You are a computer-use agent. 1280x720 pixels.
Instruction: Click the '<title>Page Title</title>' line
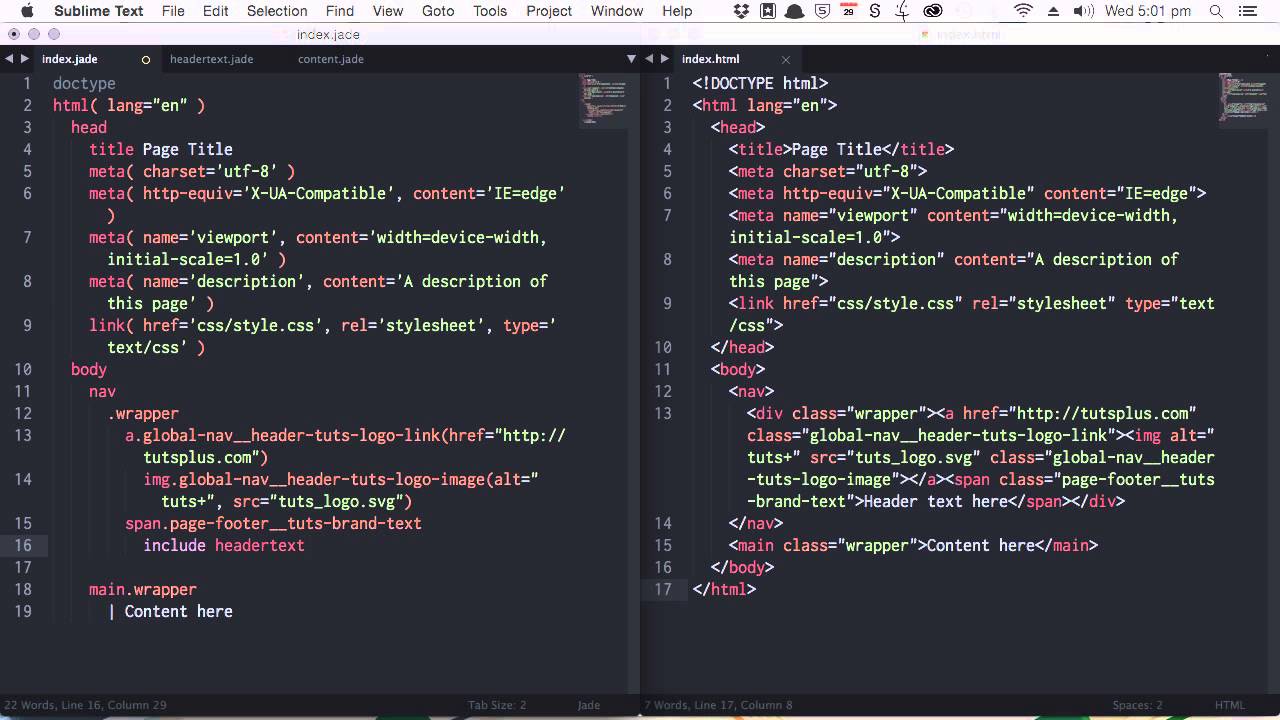[x=841, y=149]
